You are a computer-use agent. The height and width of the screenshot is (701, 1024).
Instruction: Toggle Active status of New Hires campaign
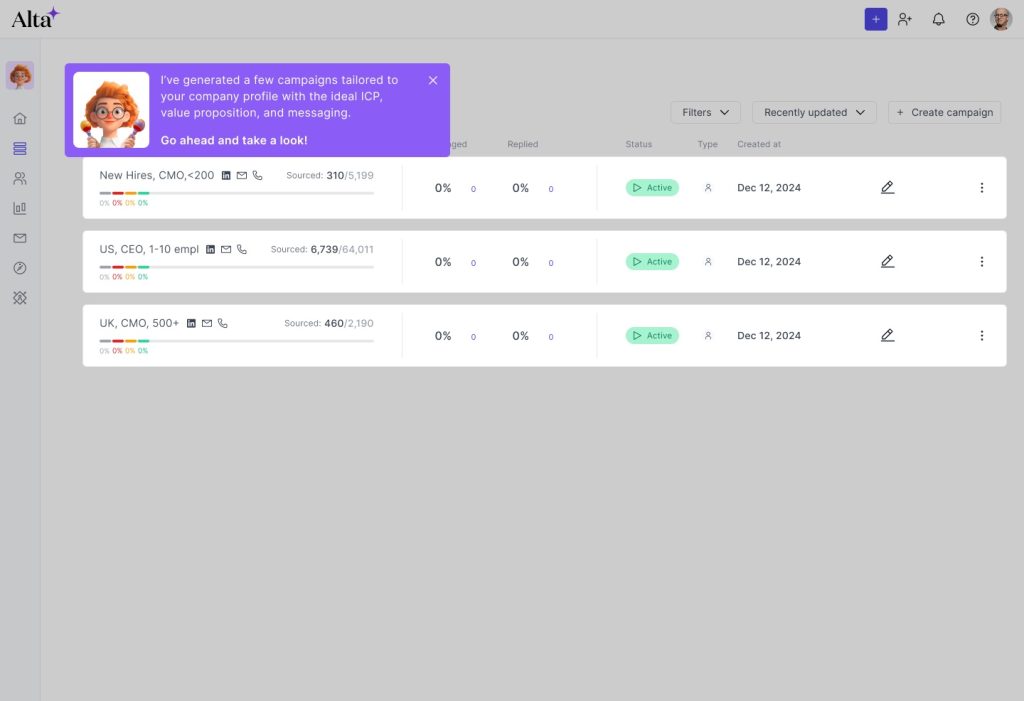point(652,187)
